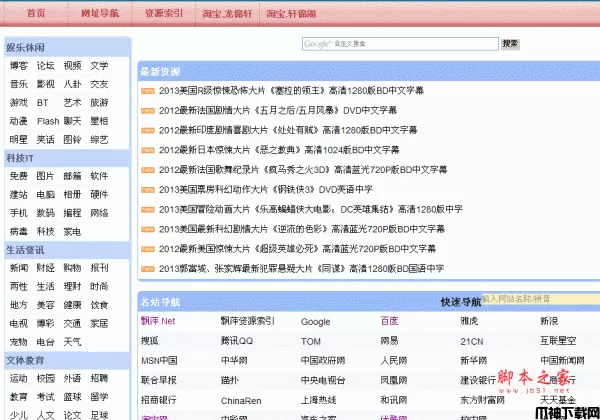Open the 动漫 category link
Image resolution: width=600 pixels, height=420 pixels.
point(19,121)
